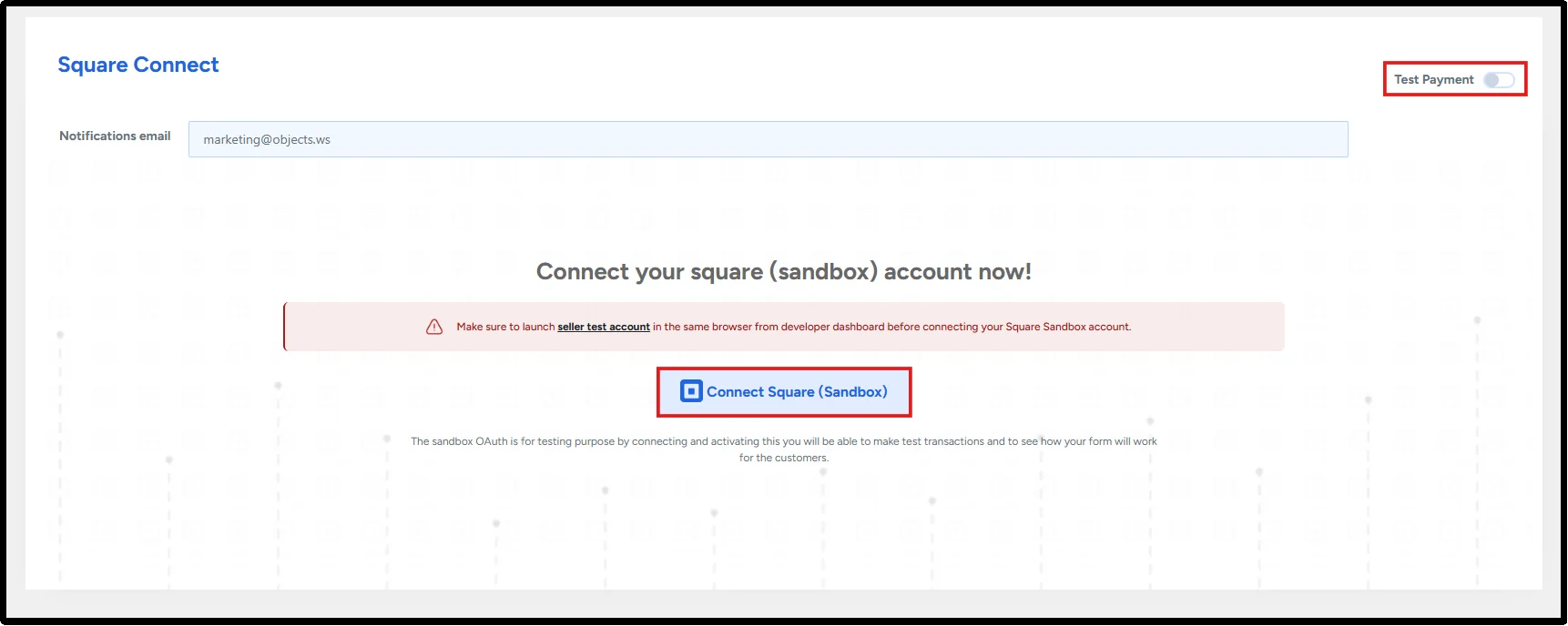Click the Test Payment label text
This screenshot has width=1568, height=626.
[x=1433, y=80]
